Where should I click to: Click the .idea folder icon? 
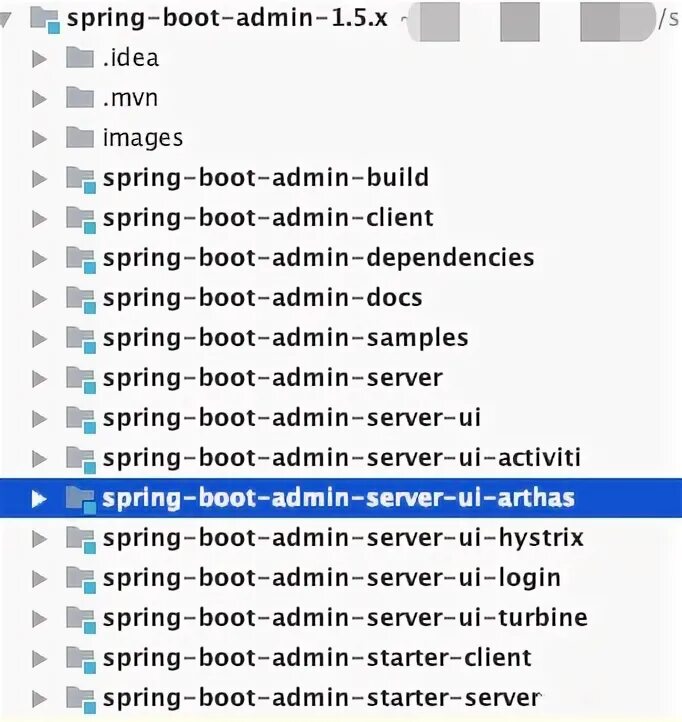pos(80,58)
